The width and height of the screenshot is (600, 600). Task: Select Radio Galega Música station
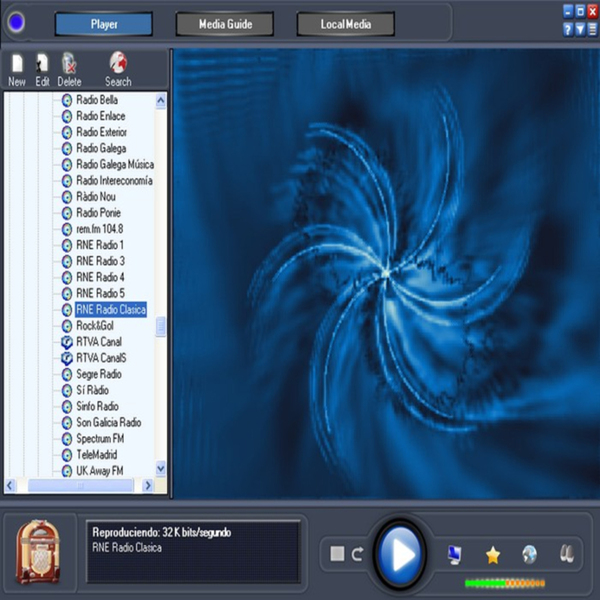click(x=115, y=164)
